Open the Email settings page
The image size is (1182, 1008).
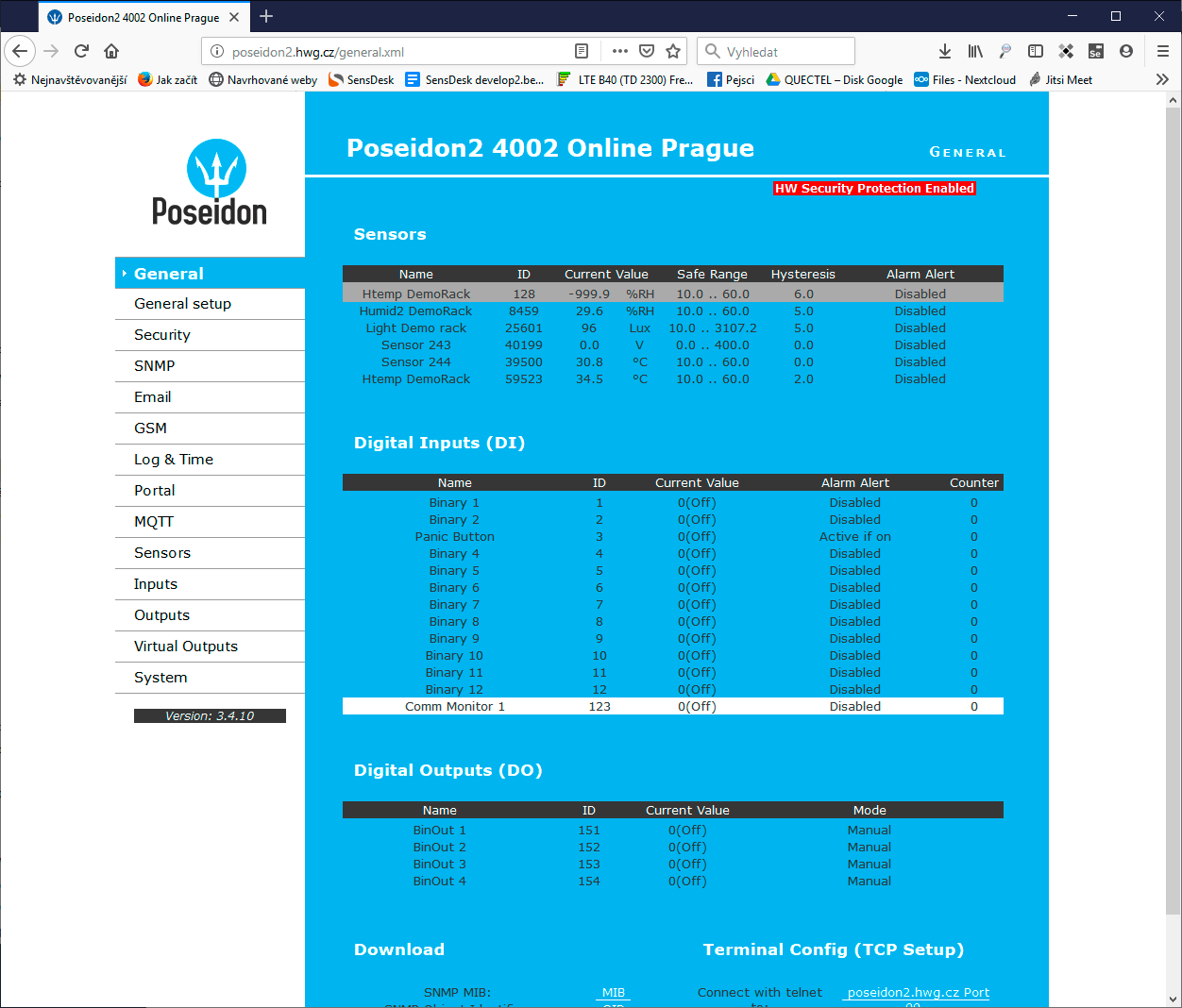[x=210, y=397]
